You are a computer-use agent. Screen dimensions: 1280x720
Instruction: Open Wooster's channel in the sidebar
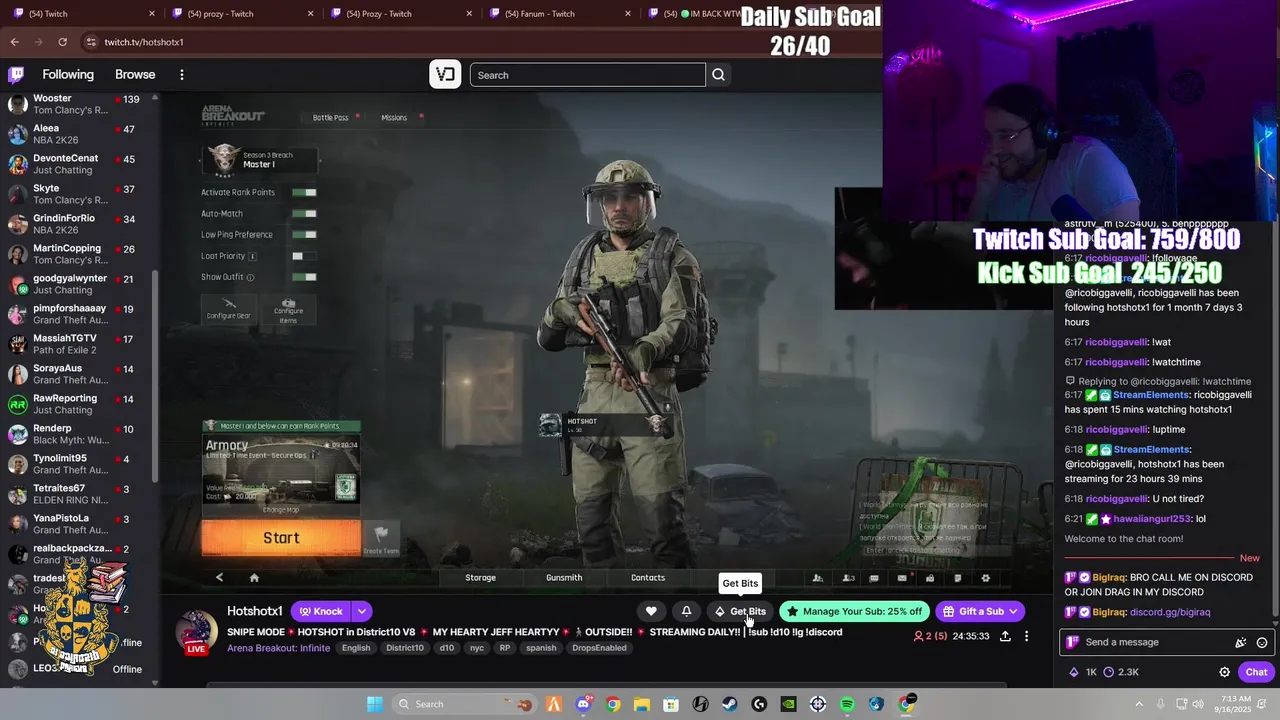[78, 104]
